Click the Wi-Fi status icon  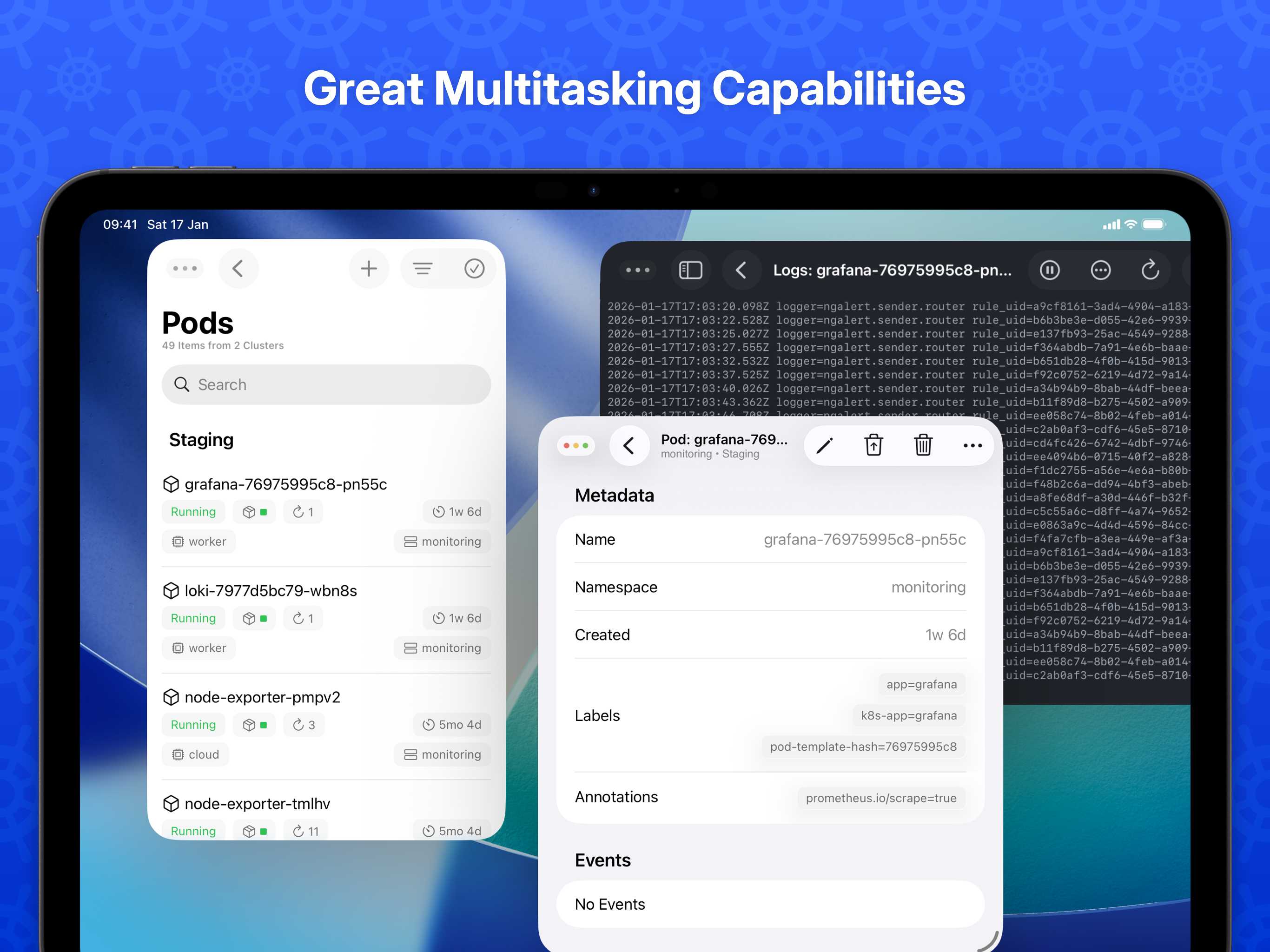point(1131,225)
